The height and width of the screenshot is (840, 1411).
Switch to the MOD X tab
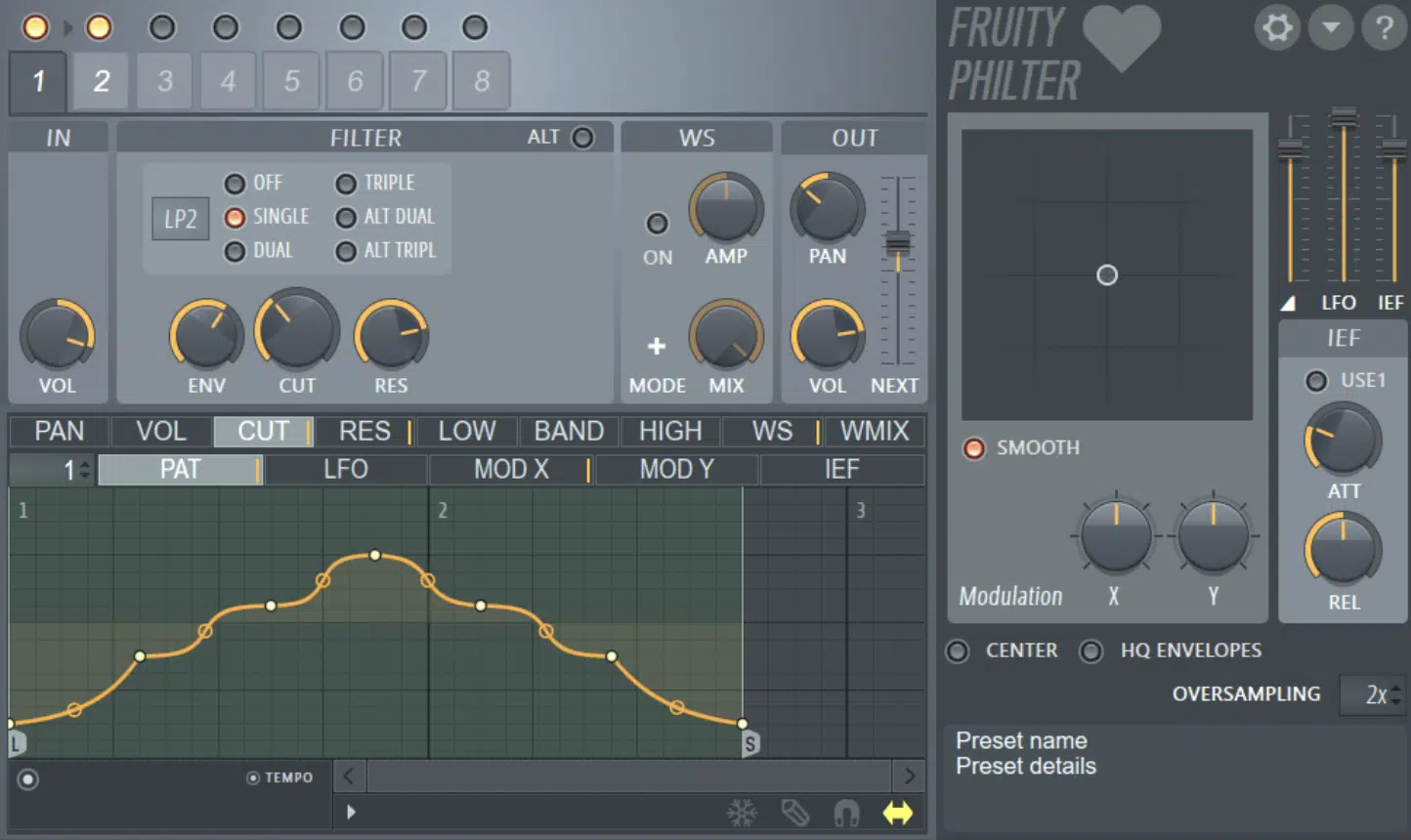click(x=511, y=470)
